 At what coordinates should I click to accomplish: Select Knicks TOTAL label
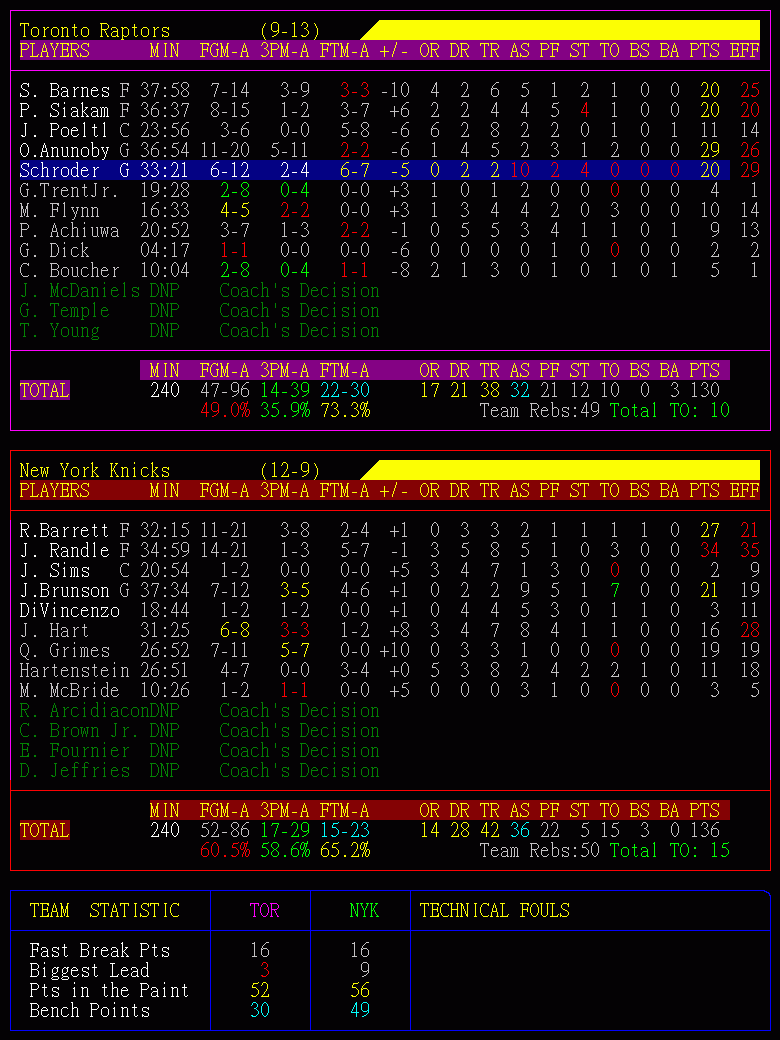[44, 830]
